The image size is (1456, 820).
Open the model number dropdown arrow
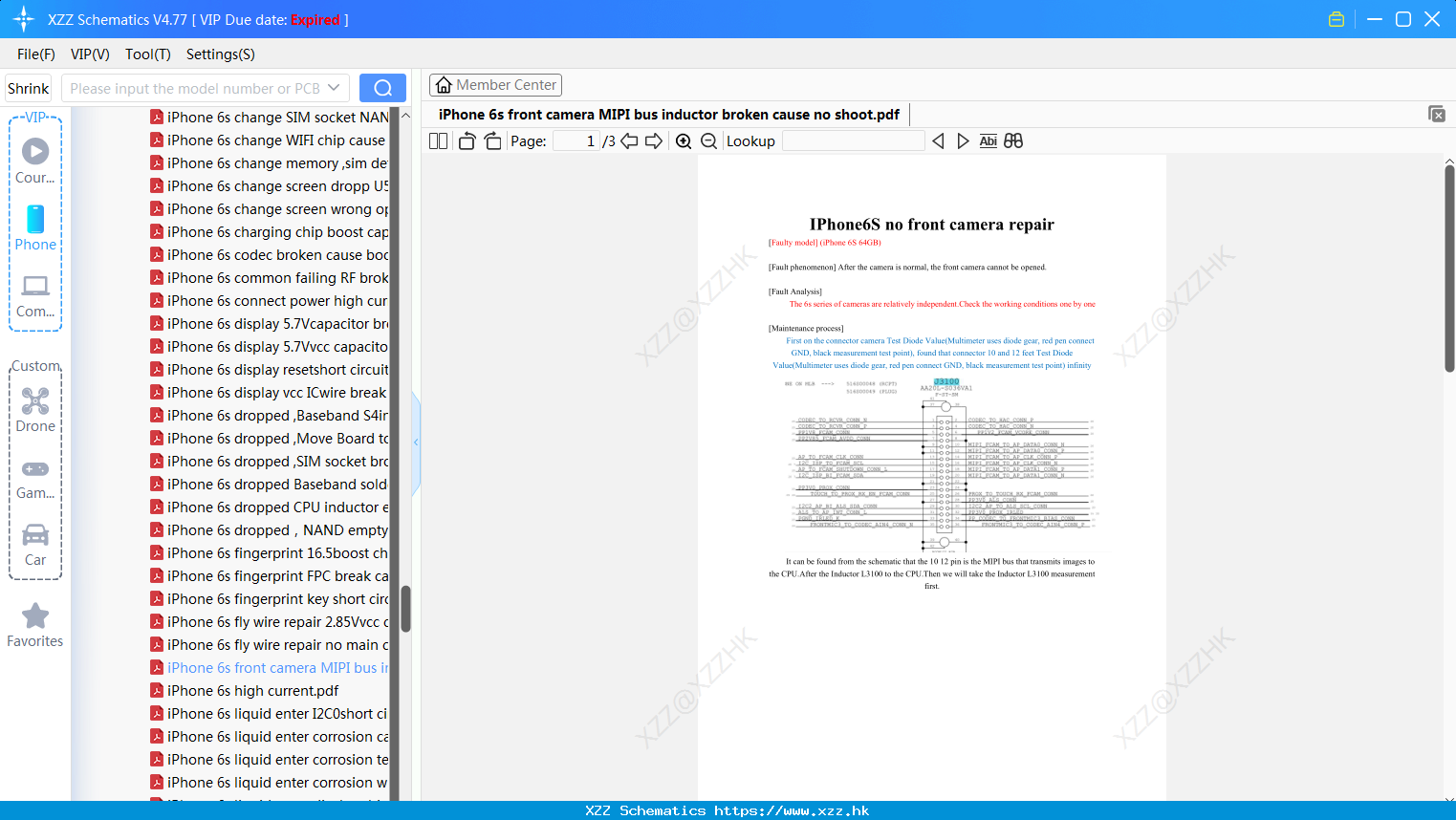pos(334,88)
